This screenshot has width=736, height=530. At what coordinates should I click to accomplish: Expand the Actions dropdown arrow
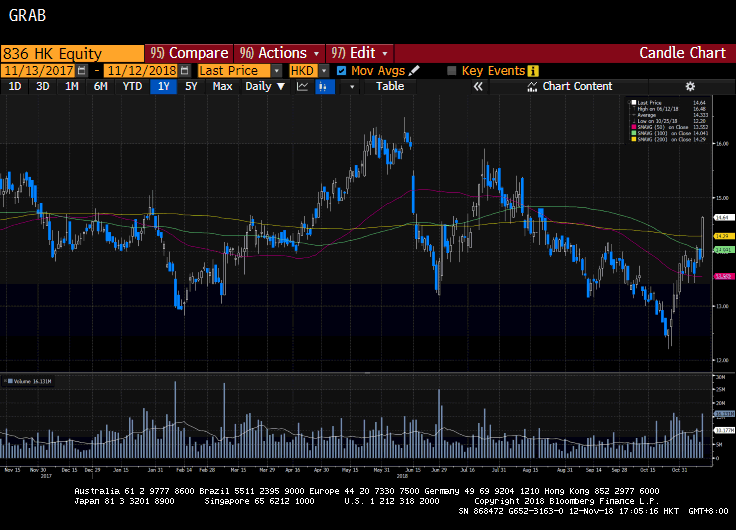coord(316,54)
